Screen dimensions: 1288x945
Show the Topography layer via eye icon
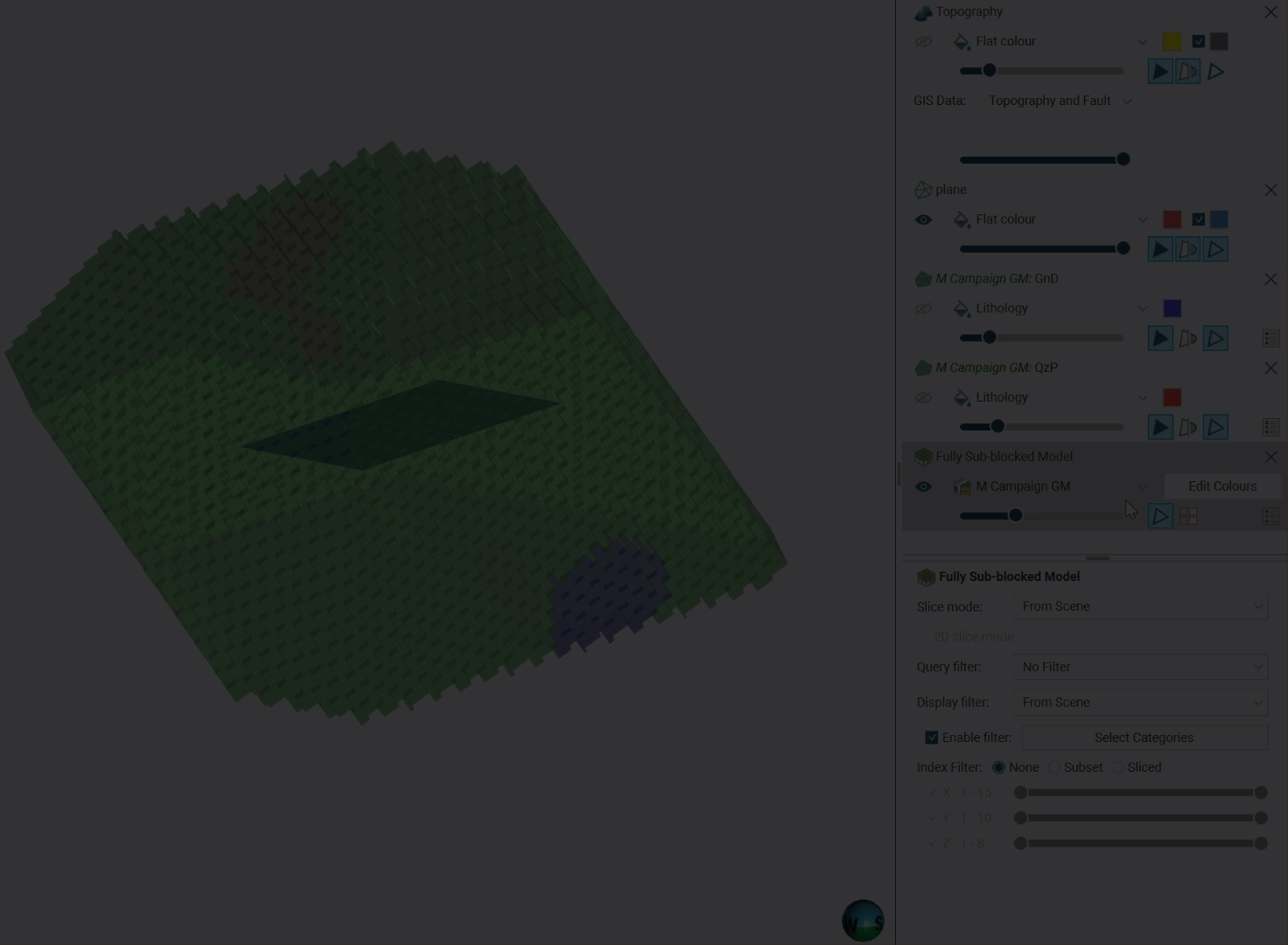(923, 42)
